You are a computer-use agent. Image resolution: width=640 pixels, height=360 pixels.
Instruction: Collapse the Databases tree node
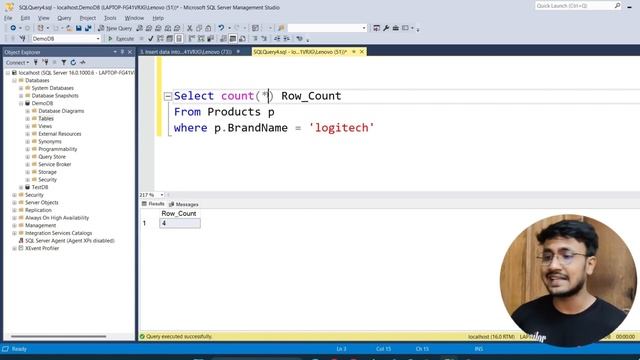point(14,80)
